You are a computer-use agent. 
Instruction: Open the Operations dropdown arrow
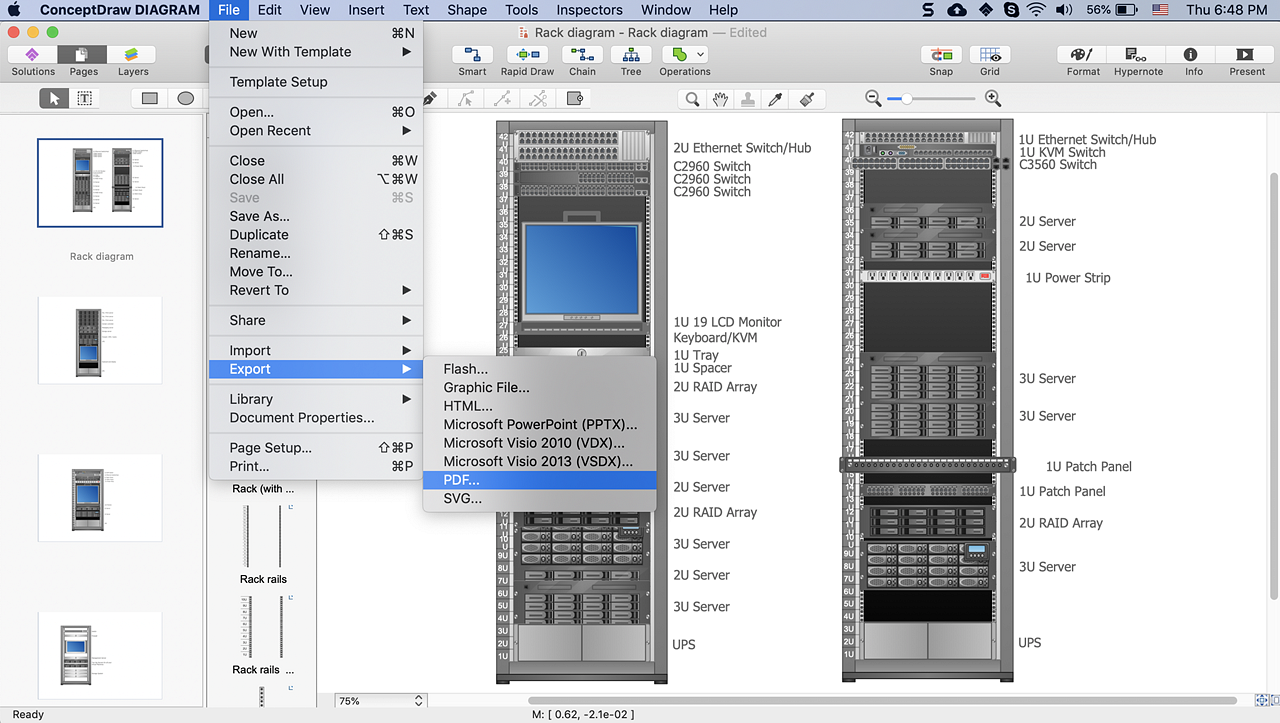coord(701,55)
